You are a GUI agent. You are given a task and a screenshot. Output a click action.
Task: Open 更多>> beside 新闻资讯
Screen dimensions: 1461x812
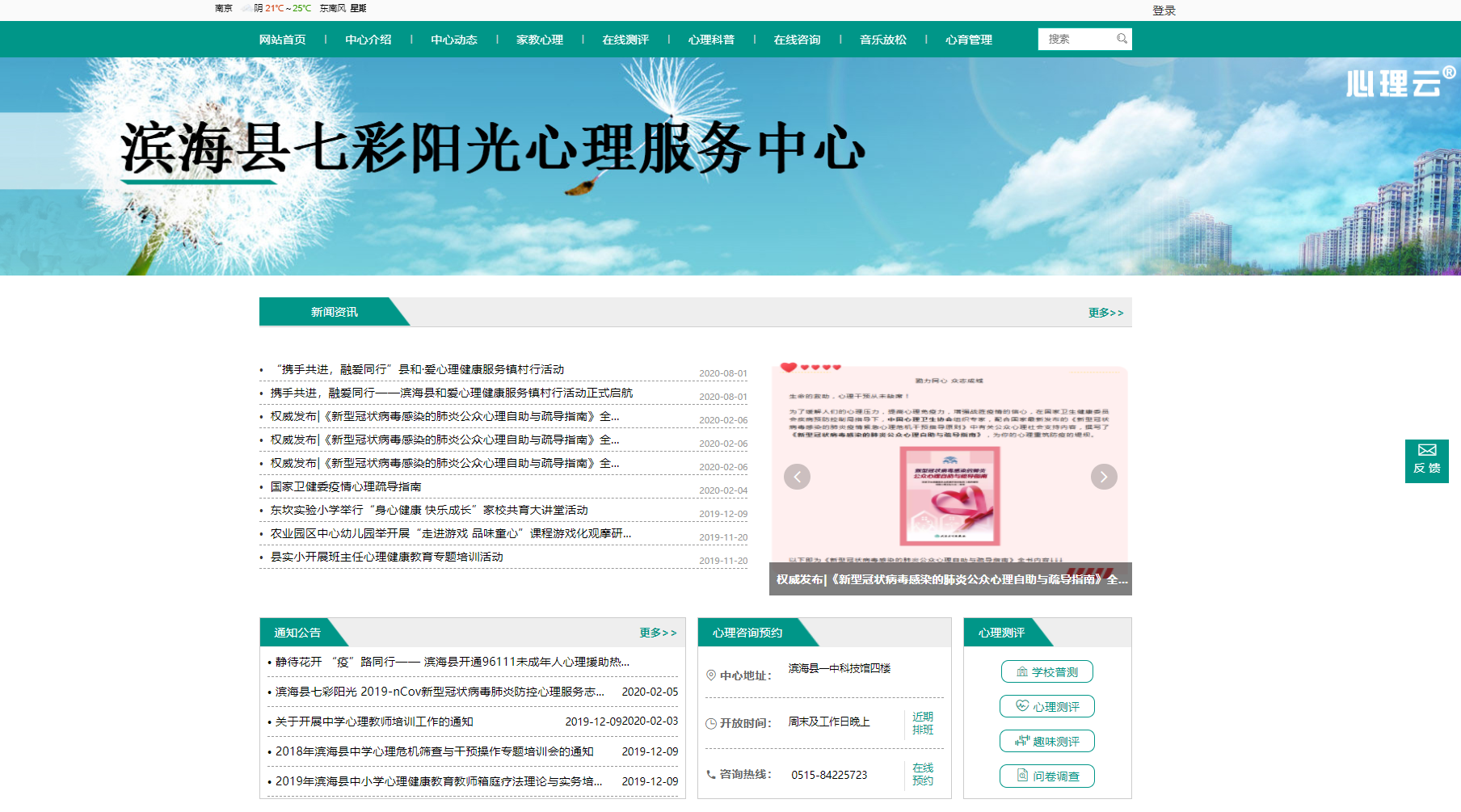pyautogui.click(x=1105, y=312)
